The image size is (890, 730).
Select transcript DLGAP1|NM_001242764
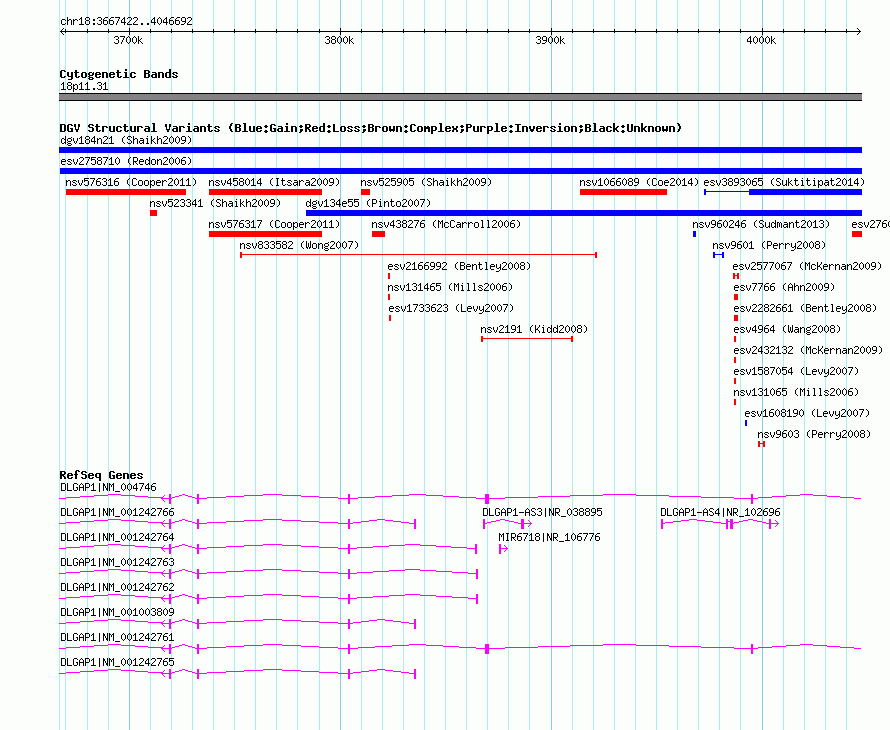click(x=117, y=538)
